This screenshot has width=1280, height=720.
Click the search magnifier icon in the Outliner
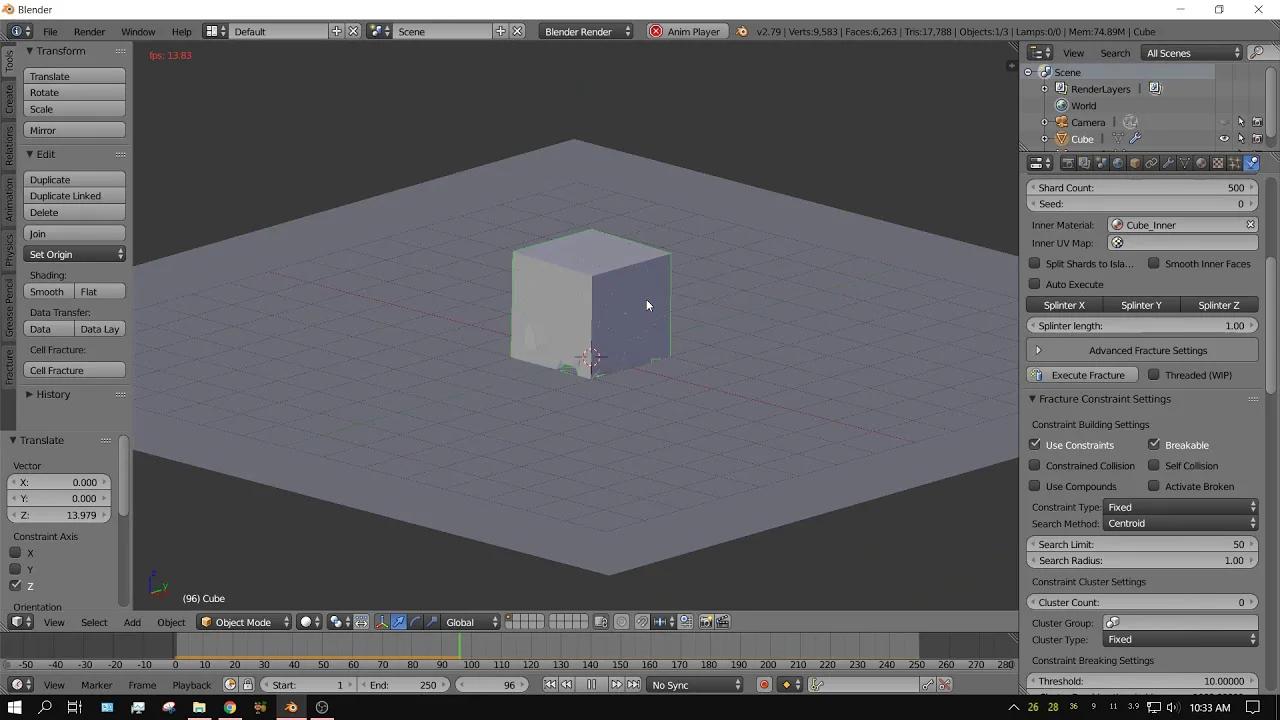coord(1259,52)
